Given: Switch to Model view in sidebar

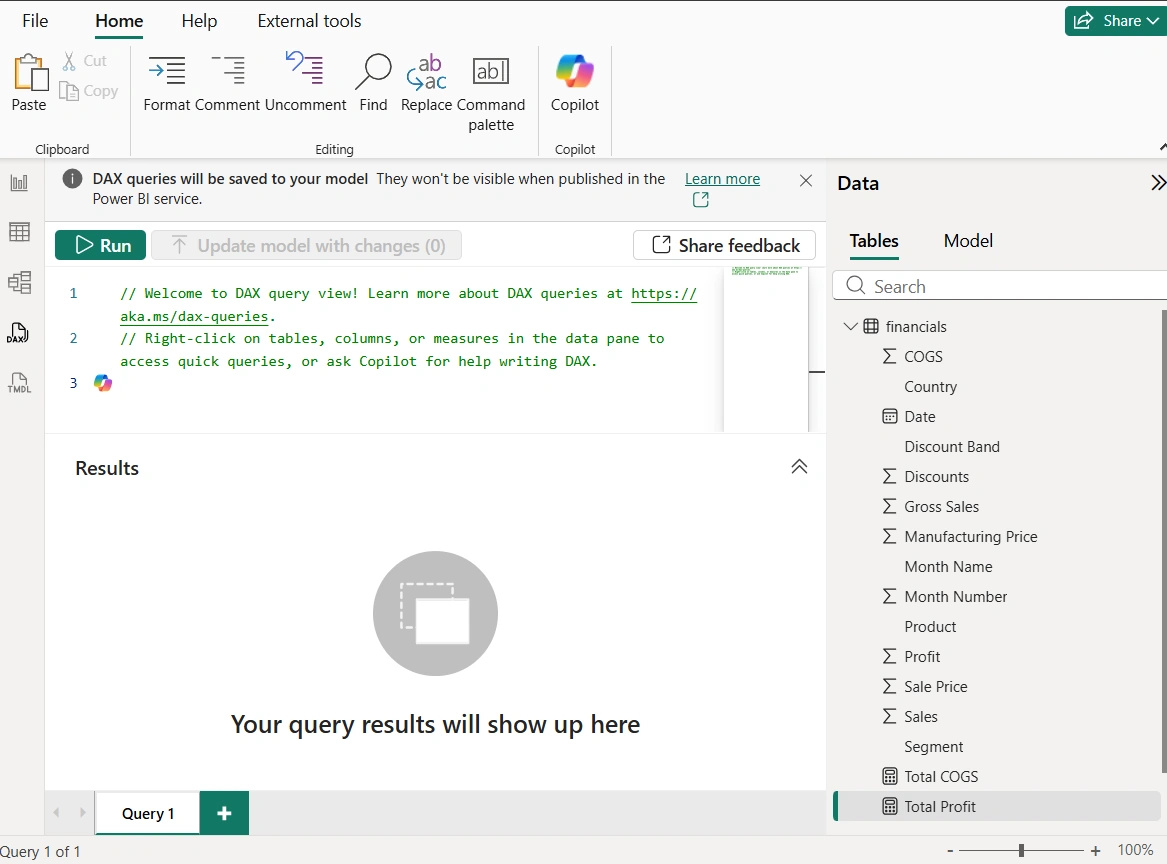Looking at the screenshot, I should (x=19, y=282).
